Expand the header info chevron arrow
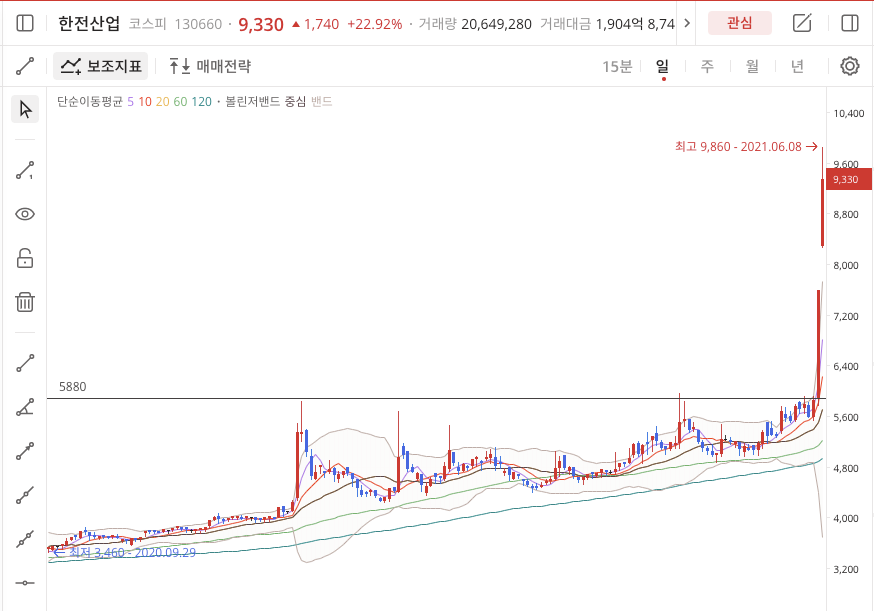 coord(687,23)
